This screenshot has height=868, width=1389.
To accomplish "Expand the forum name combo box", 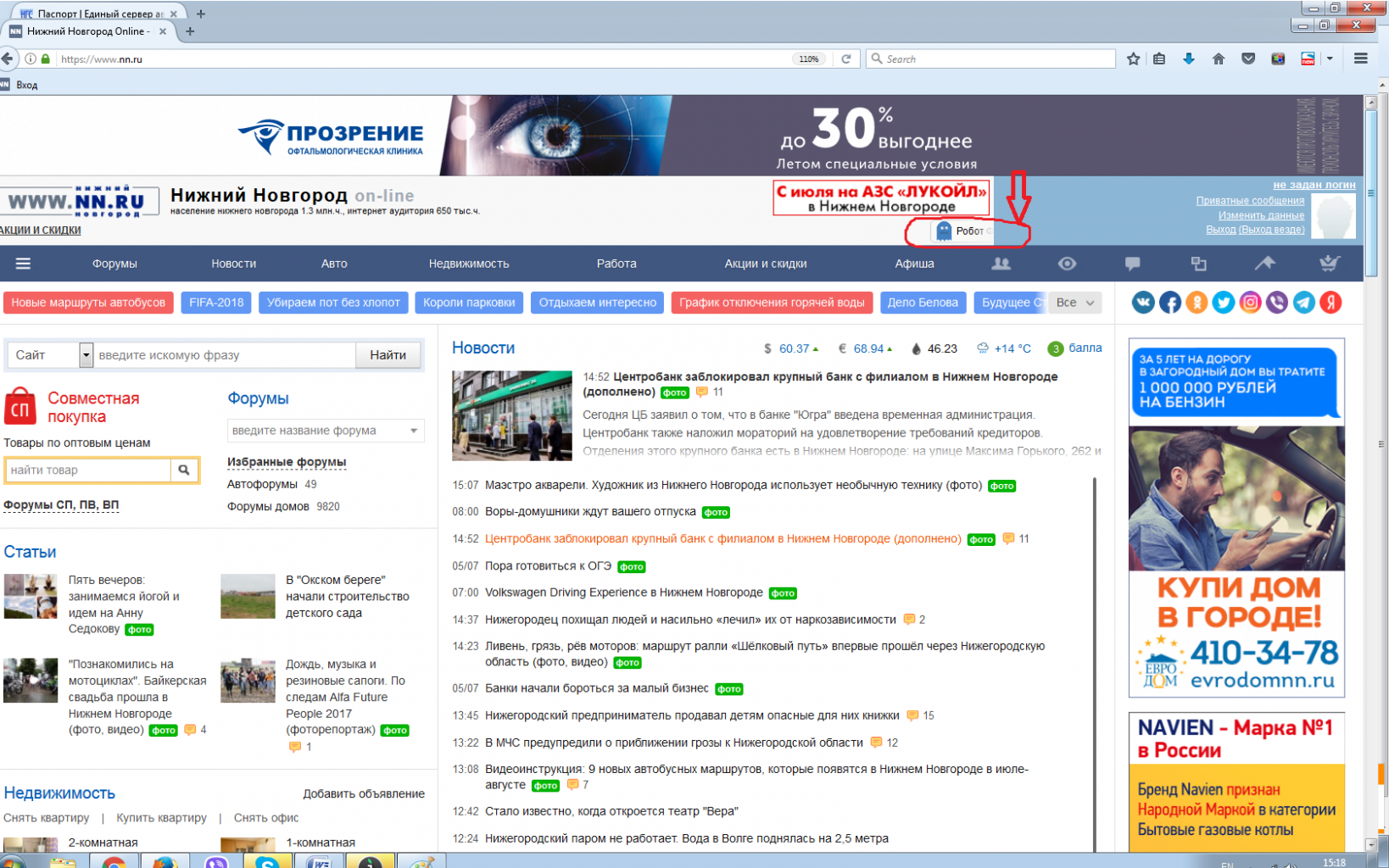I will point(413,431).
